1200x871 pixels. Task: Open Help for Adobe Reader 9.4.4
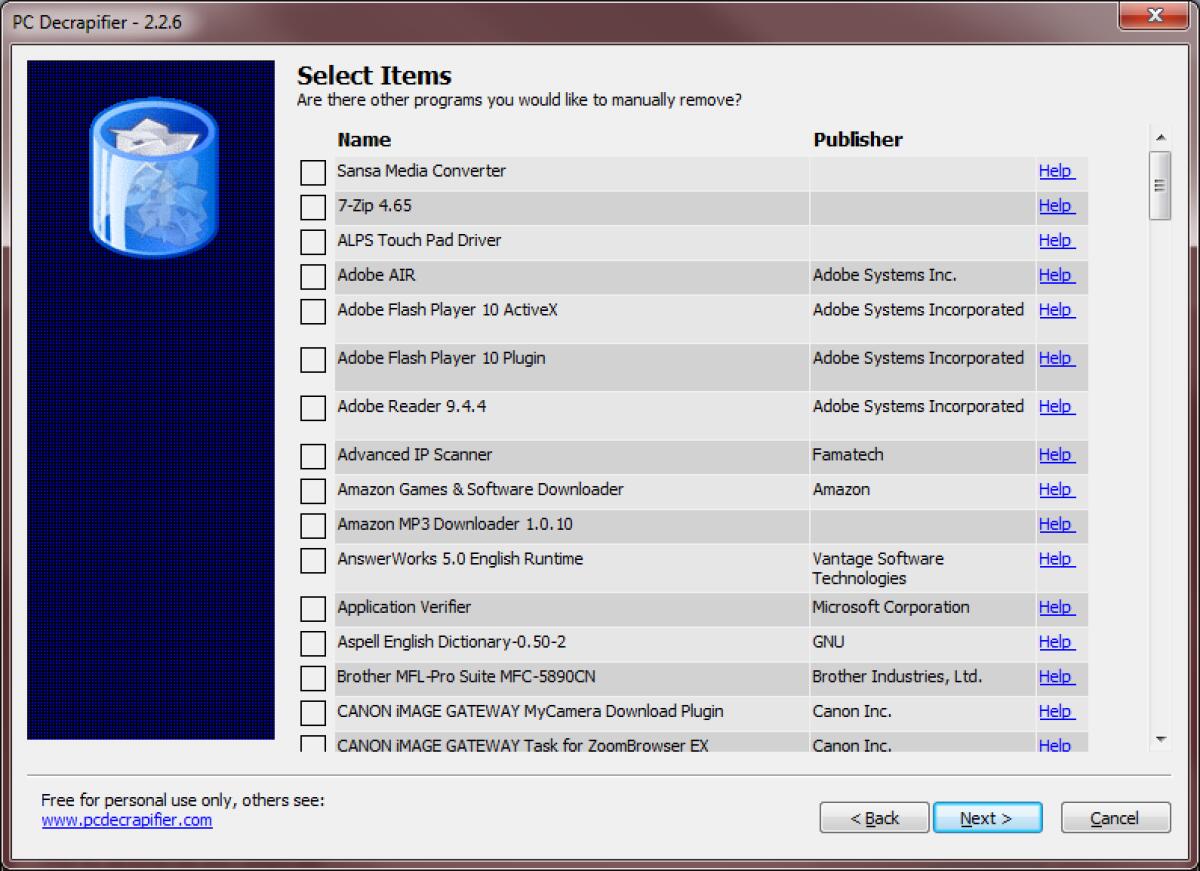1056,407
